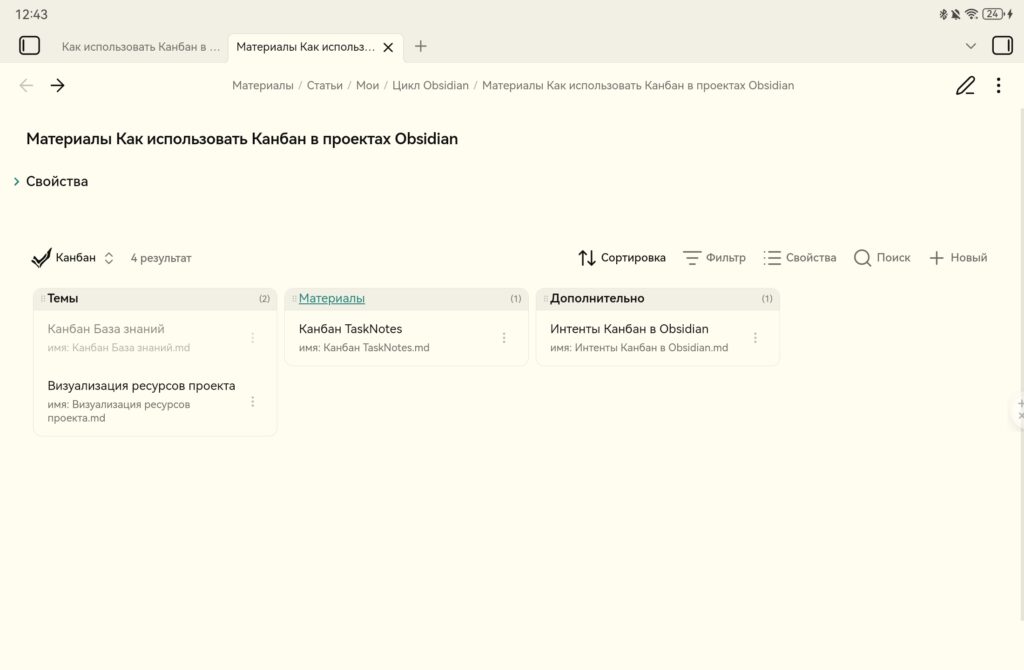Open the Фильтр filter settings

714,258
